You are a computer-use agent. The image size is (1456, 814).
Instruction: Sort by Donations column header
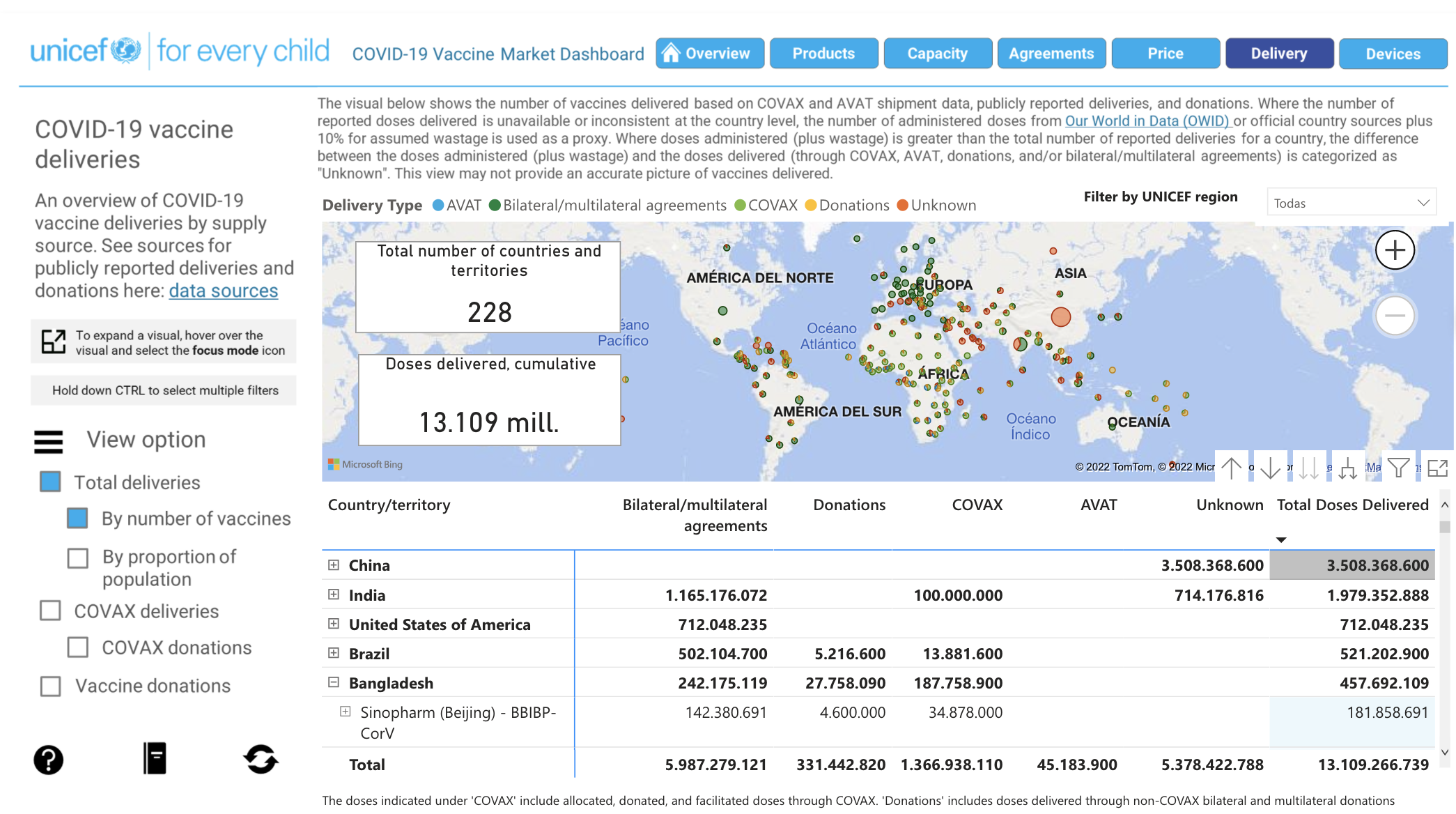point(849,505)
